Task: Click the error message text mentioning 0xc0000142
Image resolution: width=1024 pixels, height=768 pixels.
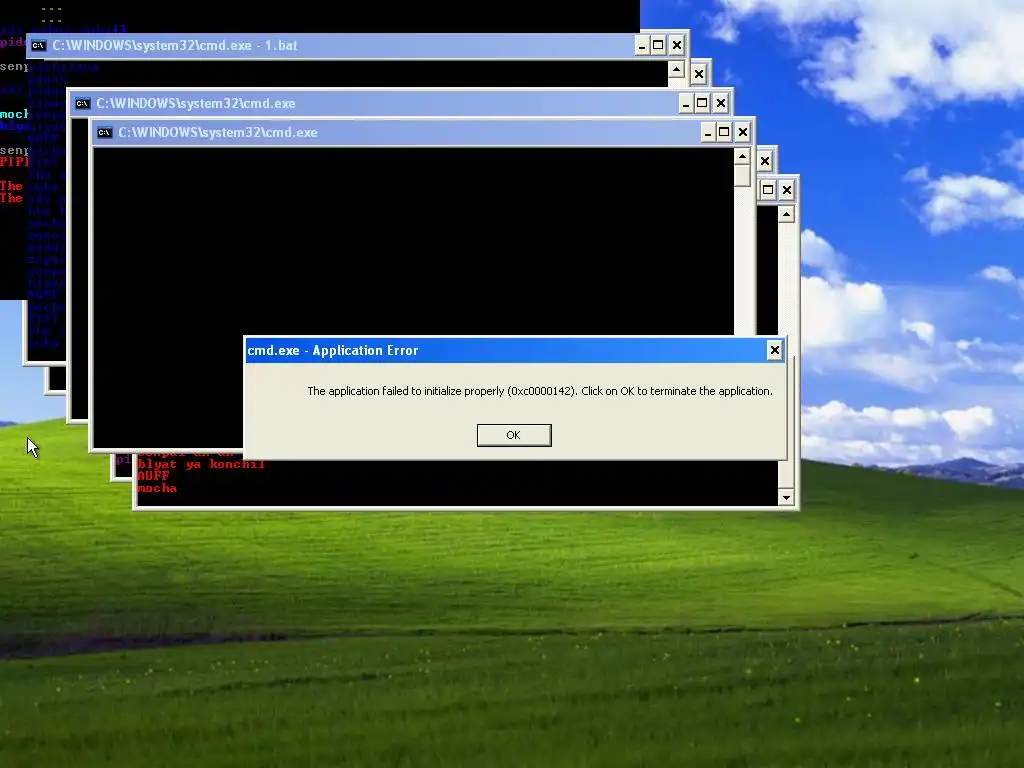Action: click(540, 391)
